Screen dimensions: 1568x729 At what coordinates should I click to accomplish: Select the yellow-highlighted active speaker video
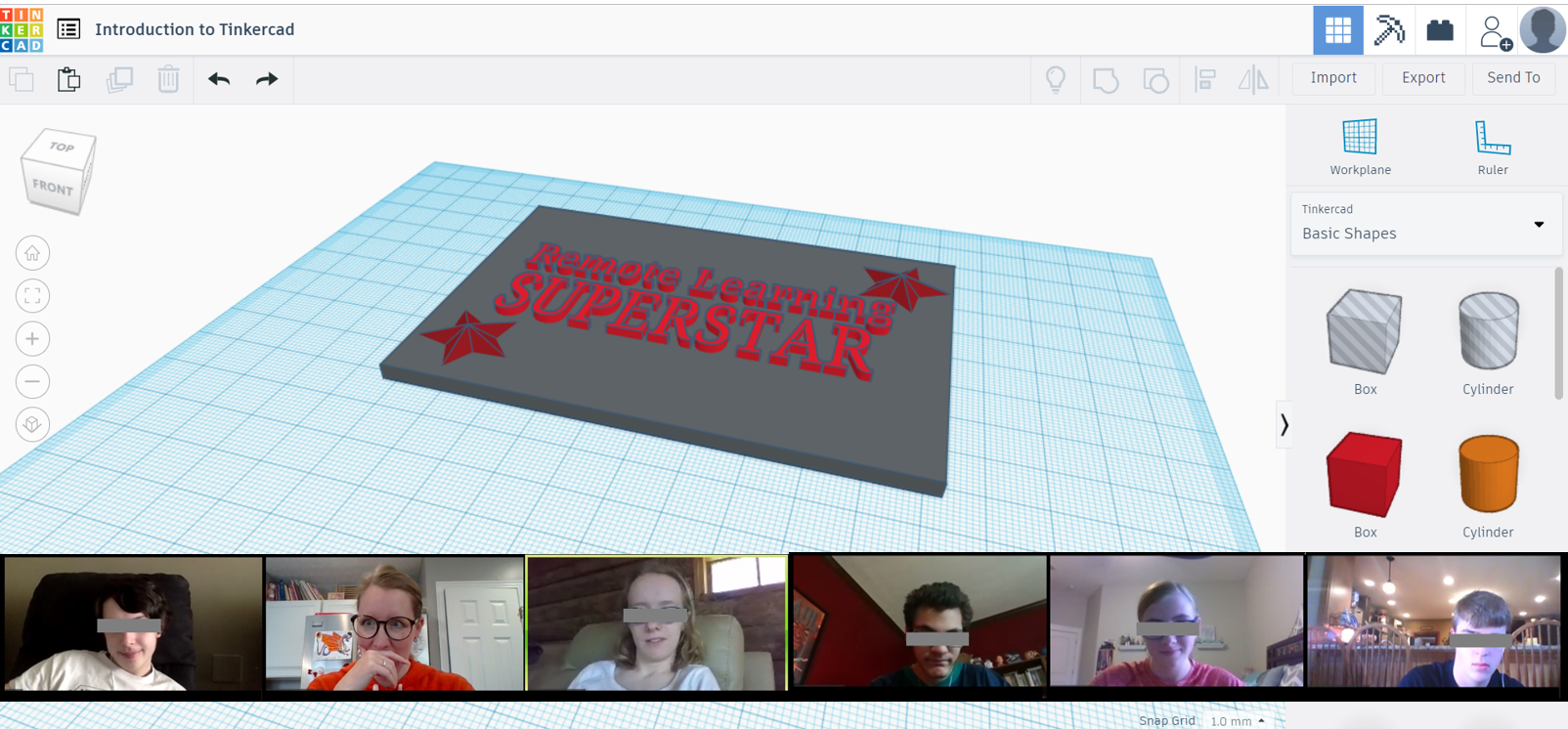[x=657, y=623]
